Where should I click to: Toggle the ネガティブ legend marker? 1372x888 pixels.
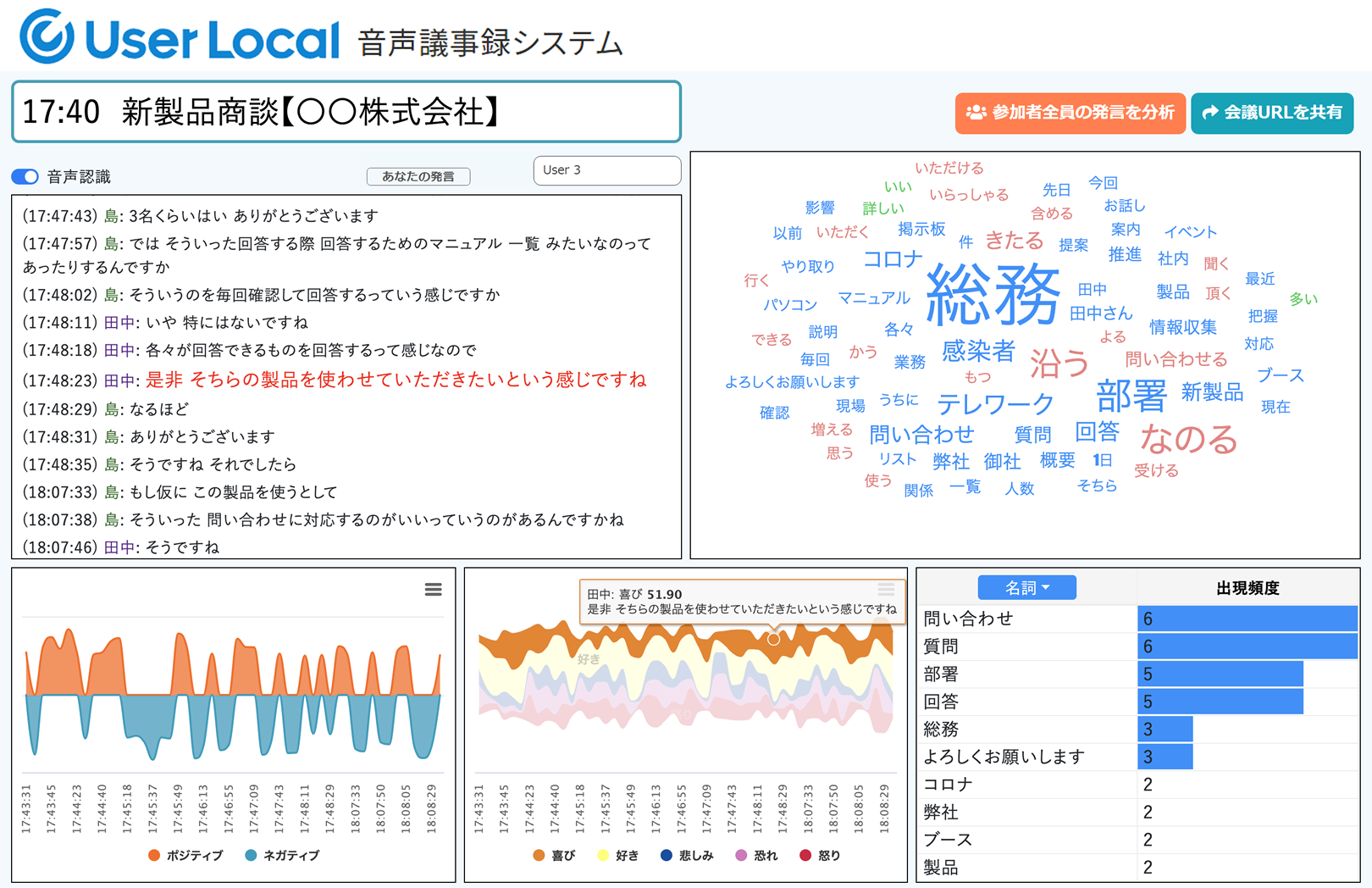(x=251, y=855)
